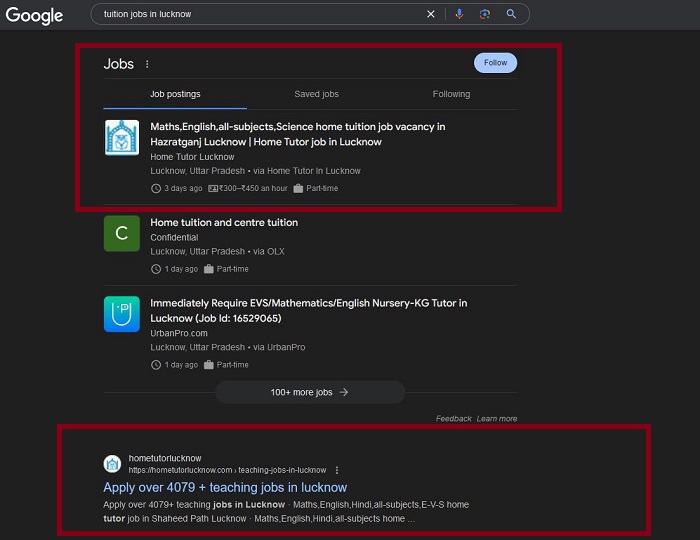Viewport: 700px width, 540px height.
Task: Click the briefcase icon in the Hazratganj listing
Action: [298, 188]
